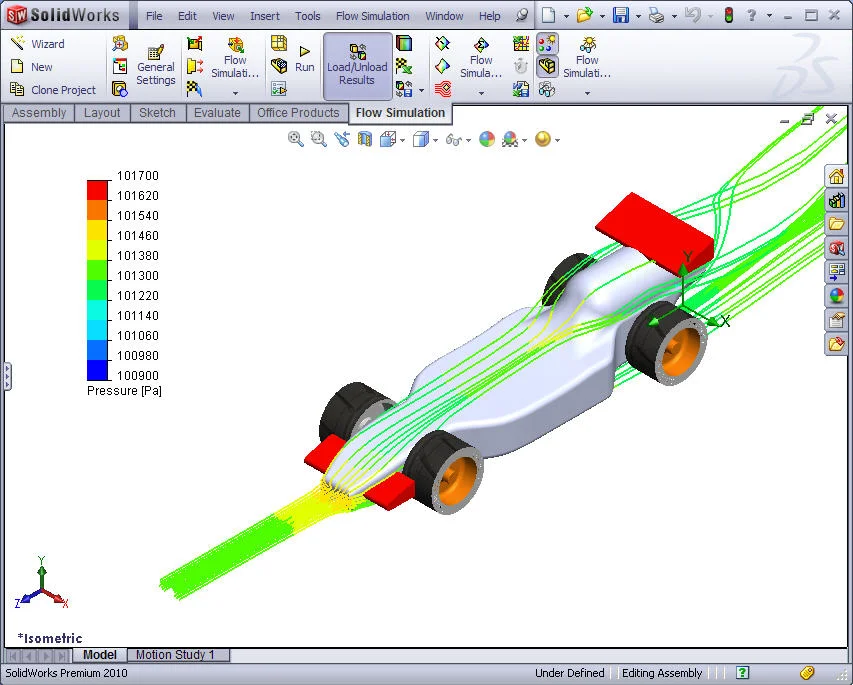Open the Appearances, Scenes and Decals panel
853x685 pixels.
[x=836, y=292]
